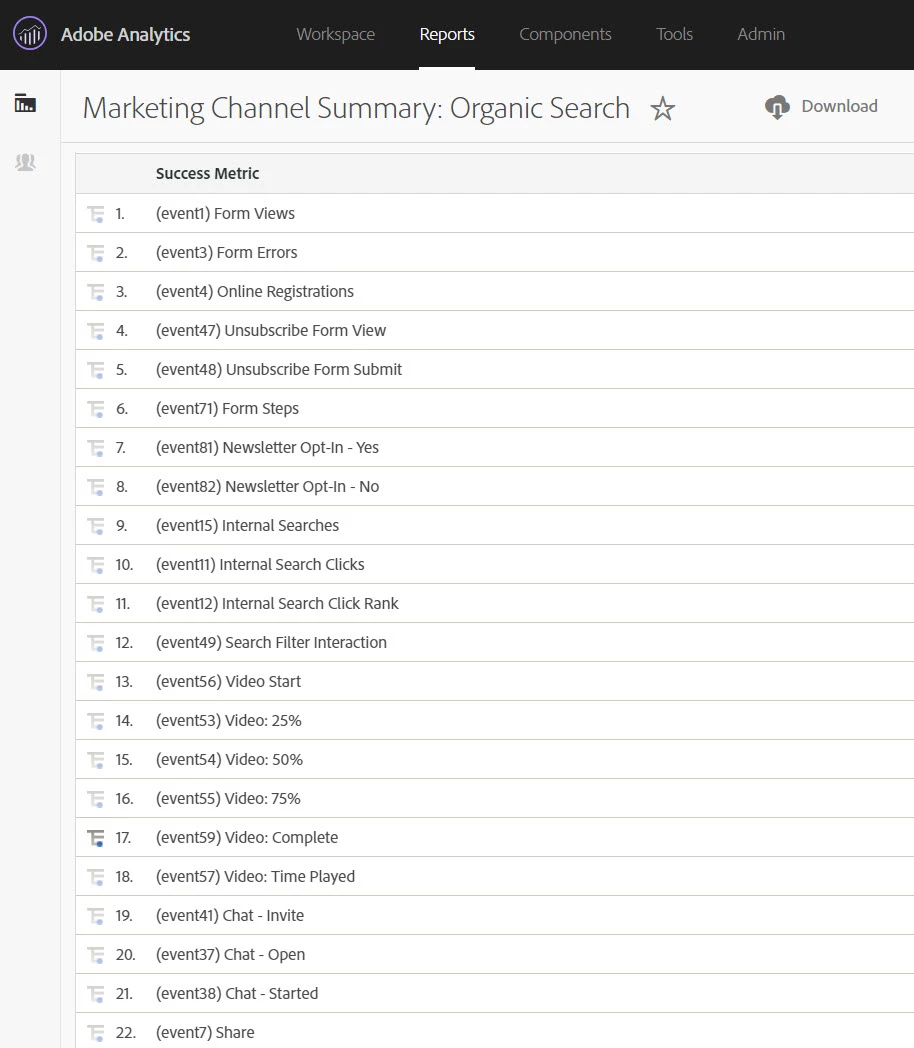Screen dimensions: 914x1048
Task: Click breakdown icon for Video: Complete row
Action: pos(96,838)
